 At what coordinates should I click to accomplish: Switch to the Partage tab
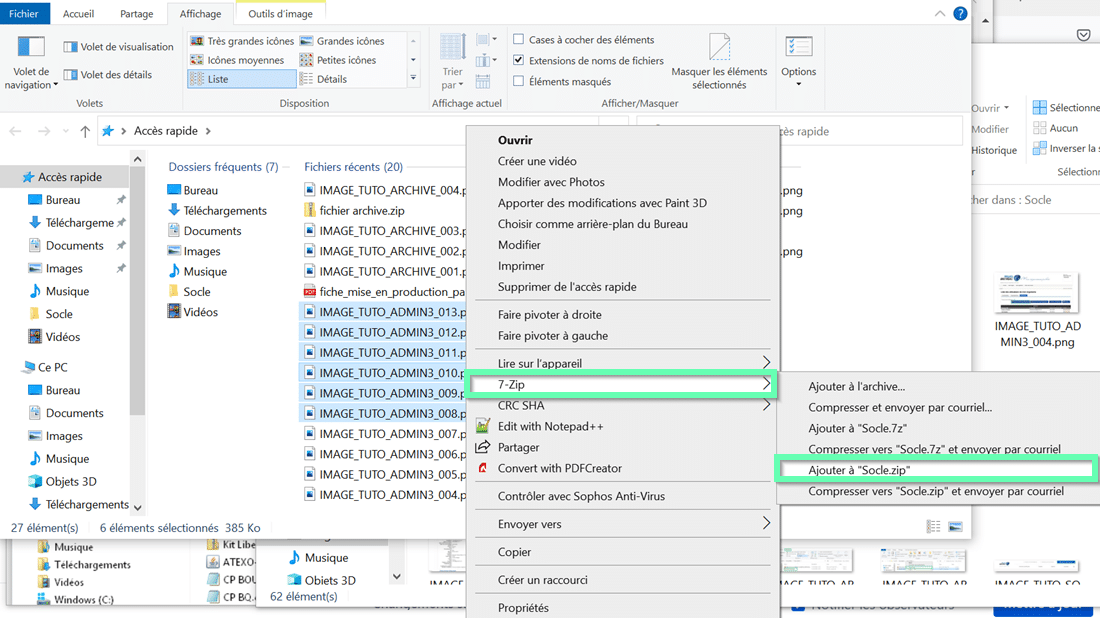click(x=137, y=13)
